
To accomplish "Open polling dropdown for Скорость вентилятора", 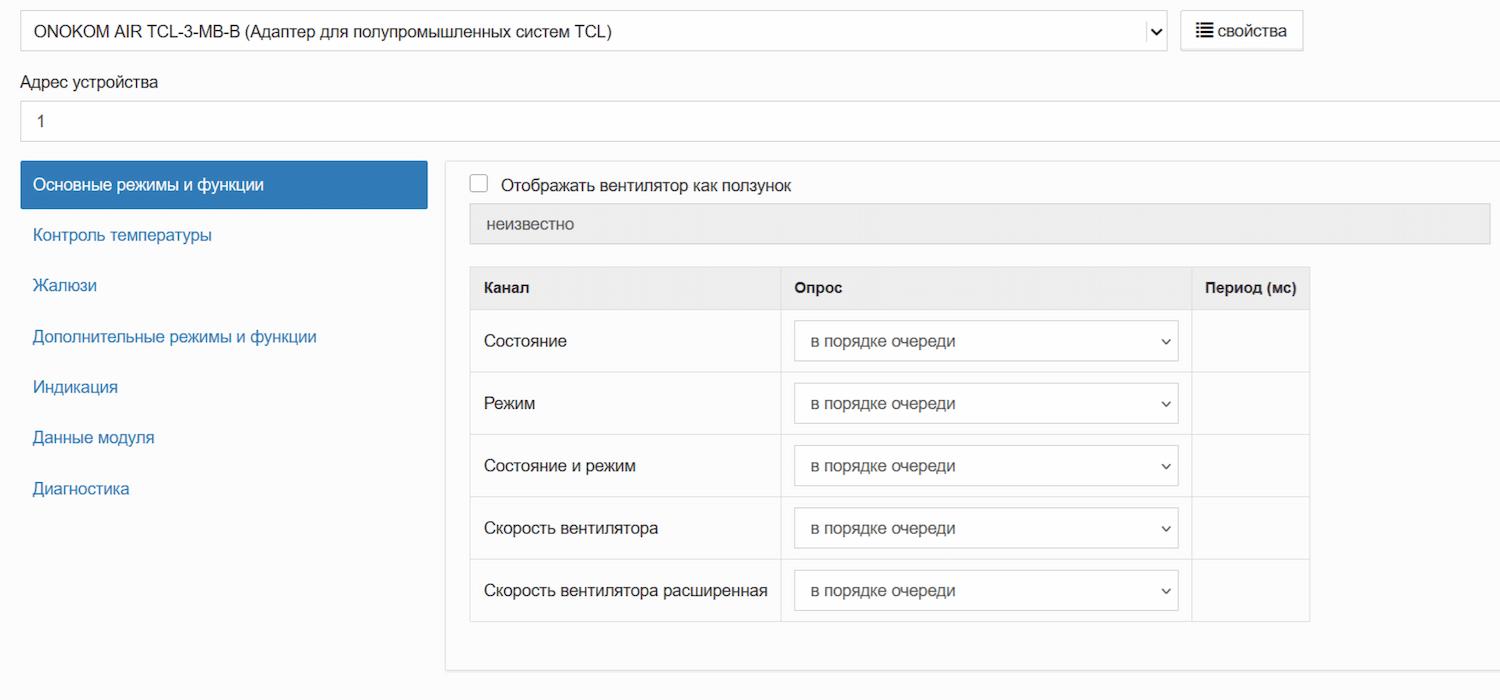I will [x=985, y=528].
